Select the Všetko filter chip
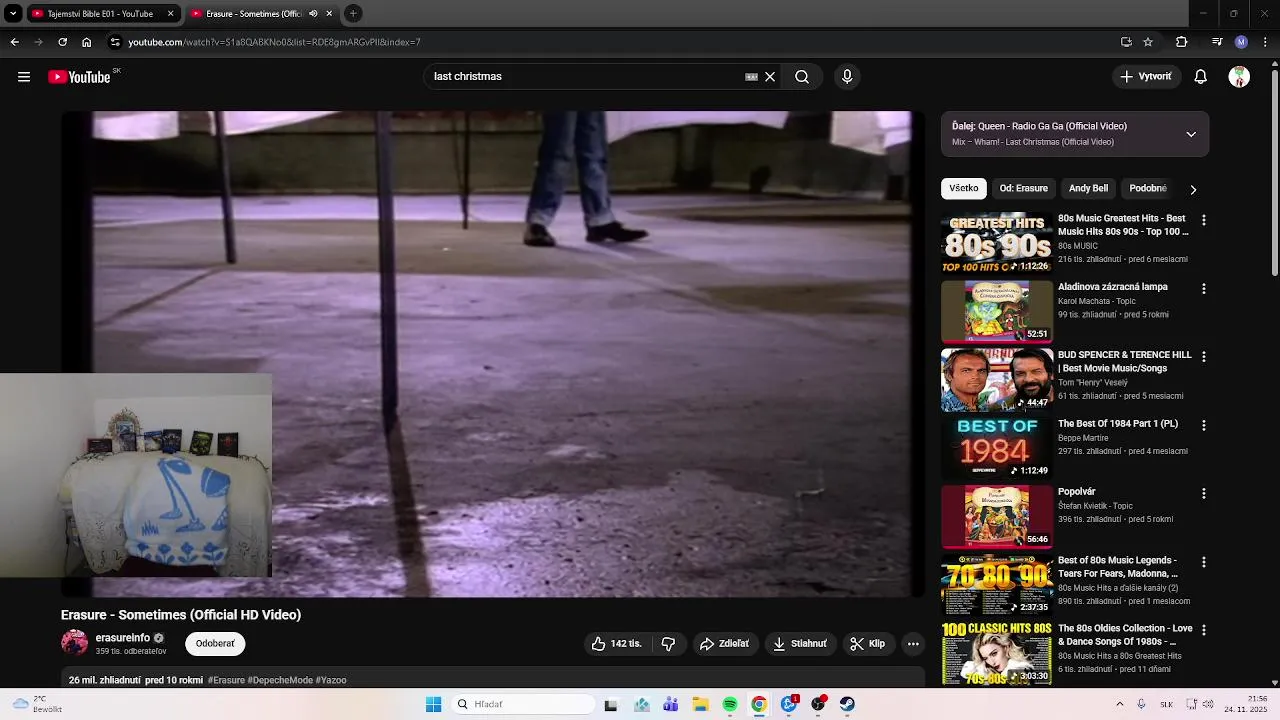This screenshot has width=1280, height=720. 964,188
